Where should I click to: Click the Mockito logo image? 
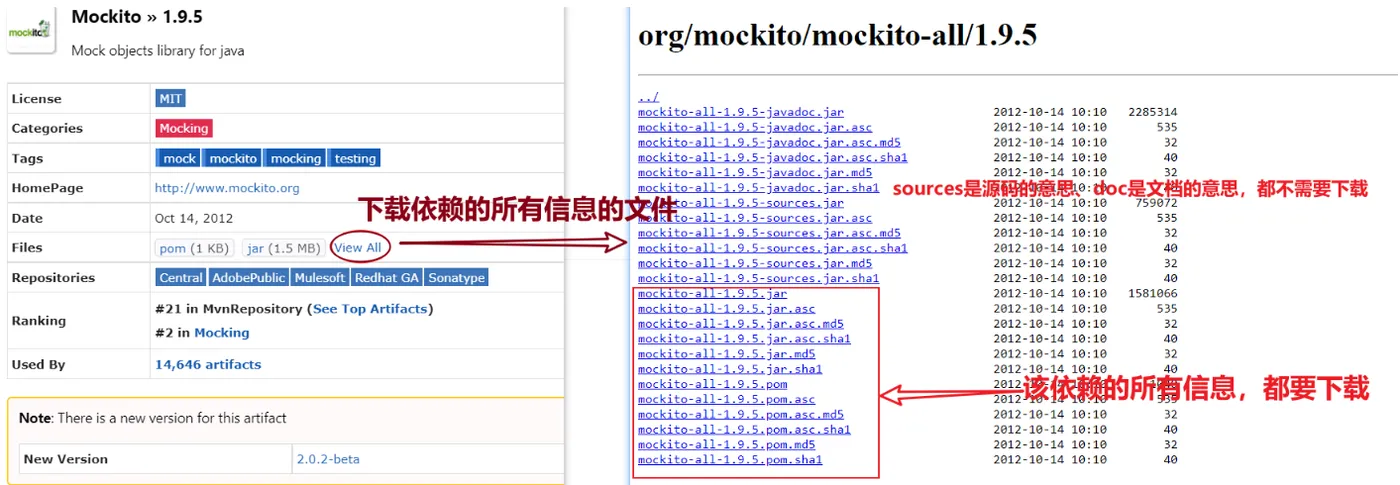[29, 32]
